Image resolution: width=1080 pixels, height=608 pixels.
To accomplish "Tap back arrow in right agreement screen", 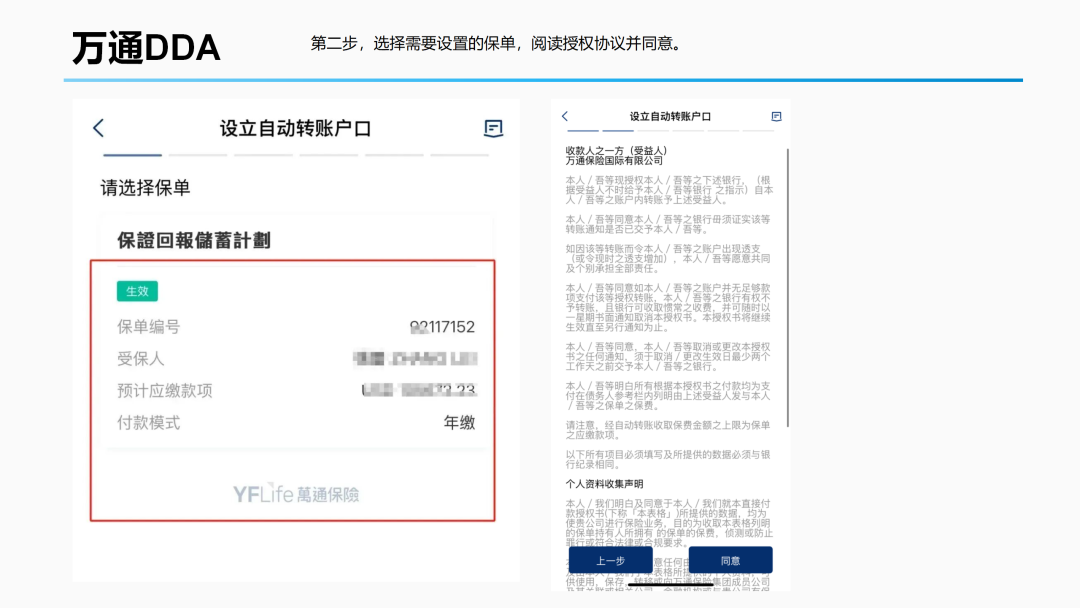I will [x=565, y=116].
